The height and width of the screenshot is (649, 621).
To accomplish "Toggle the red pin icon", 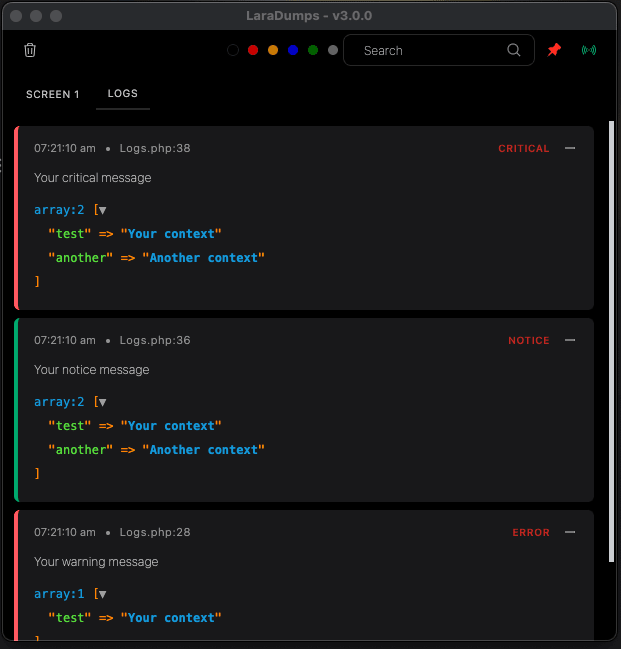I will [x=554, y=50].
